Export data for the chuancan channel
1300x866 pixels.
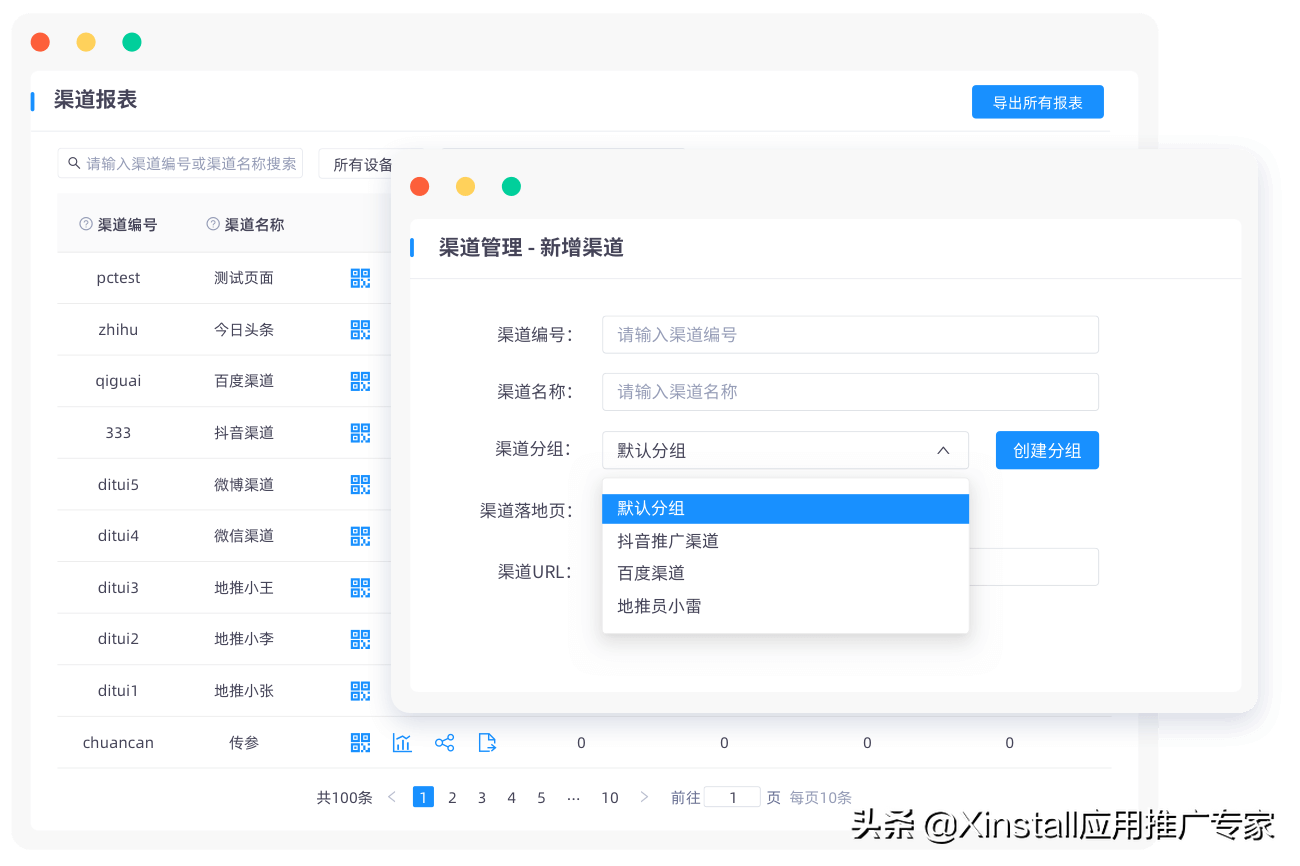click(487, 742)
